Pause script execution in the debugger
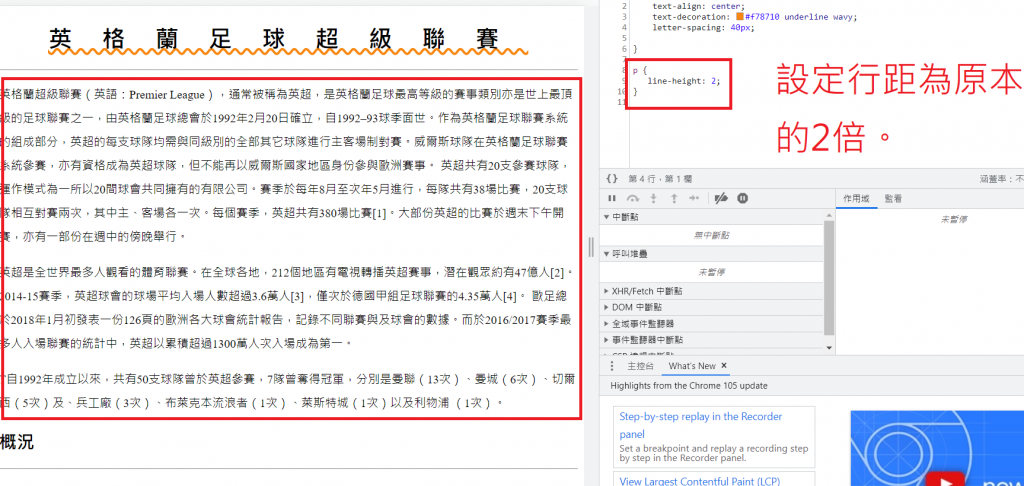Image resolution: width=1024 pixels, height=486 pixels. (x=612, y=198)
